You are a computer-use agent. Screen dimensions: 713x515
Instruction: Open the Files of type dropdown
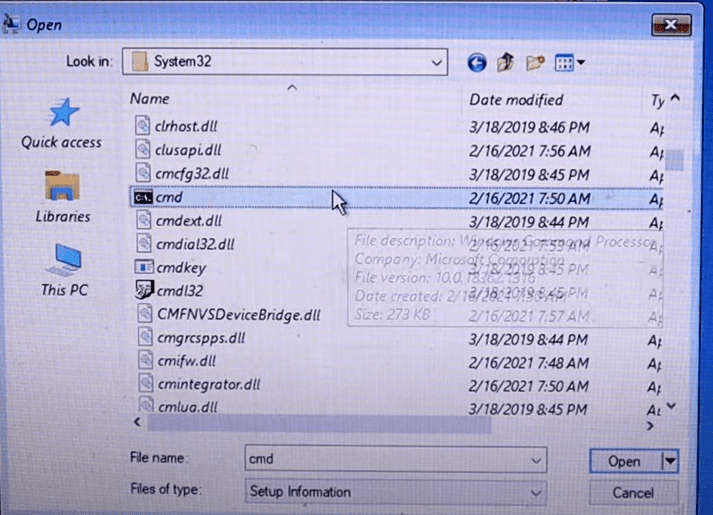(x=537, y=491)
